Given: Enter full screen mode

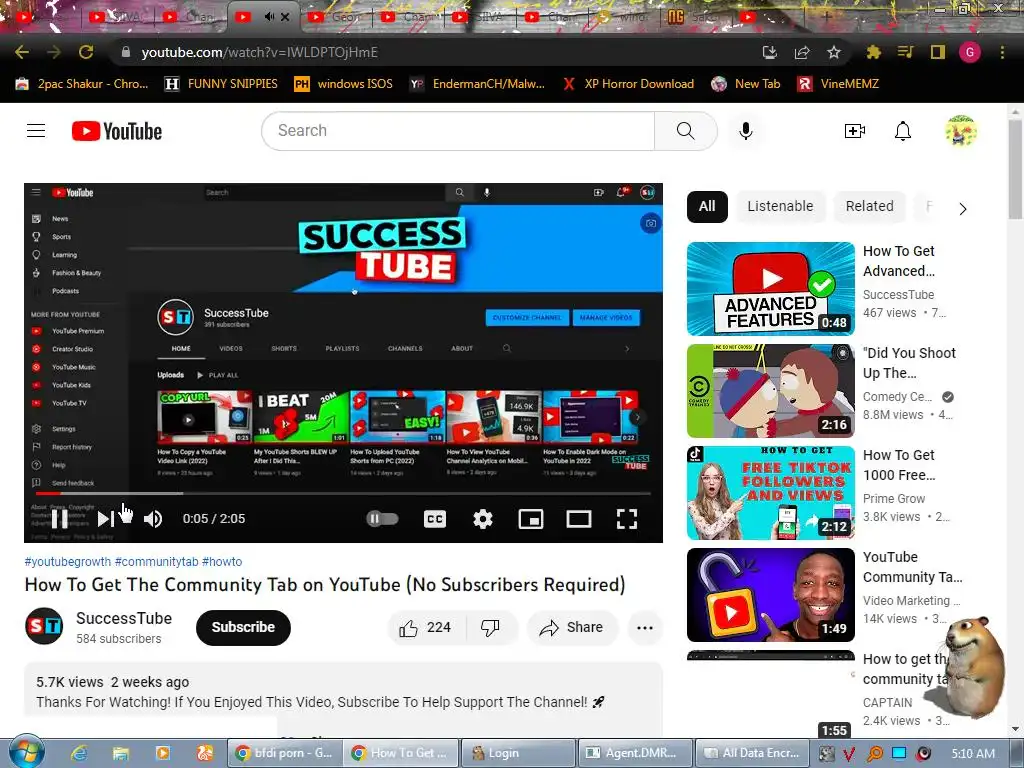Looking at the screenshot, I should [x=626, y=519].
